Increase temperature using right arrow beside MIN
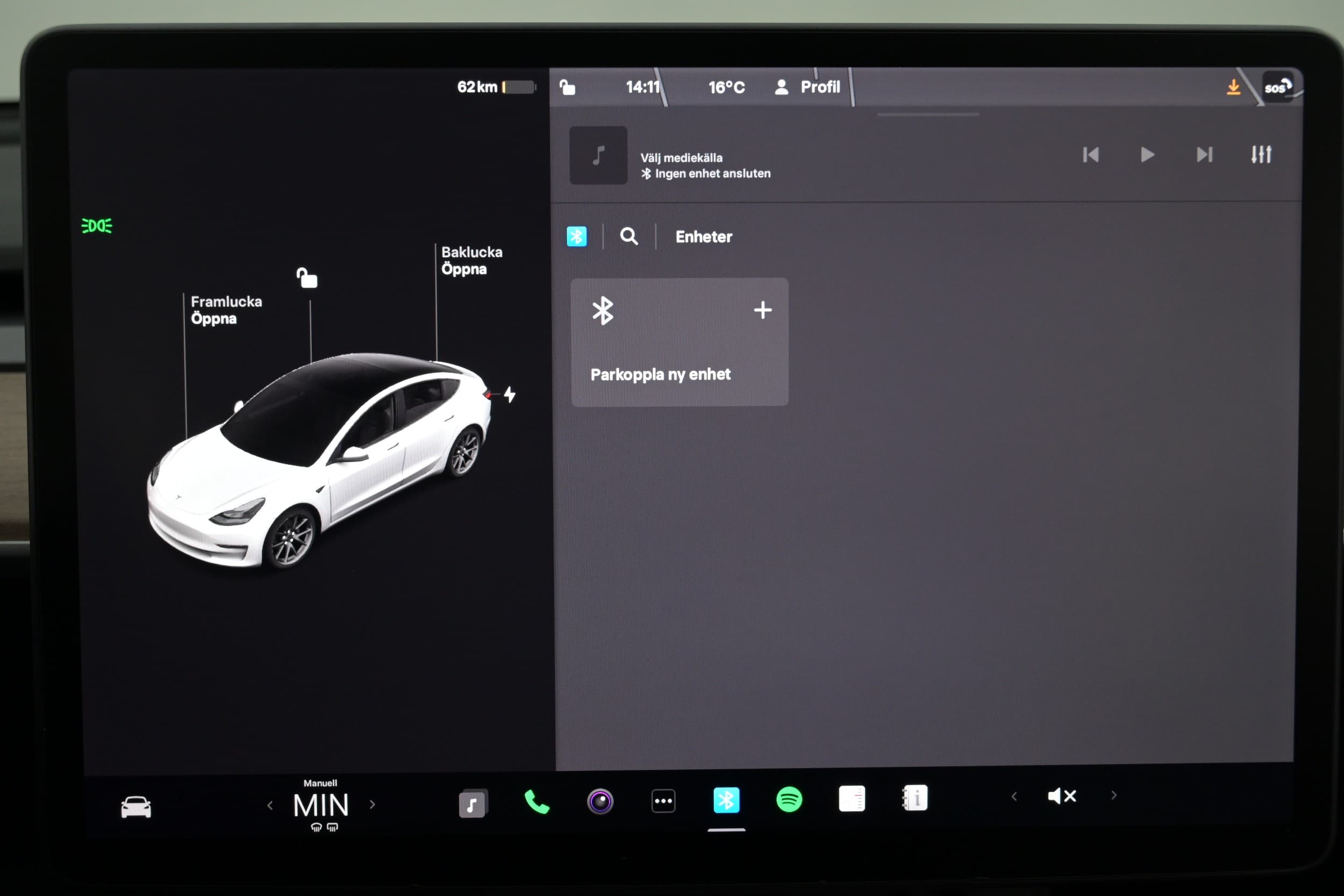 (373, 804)
